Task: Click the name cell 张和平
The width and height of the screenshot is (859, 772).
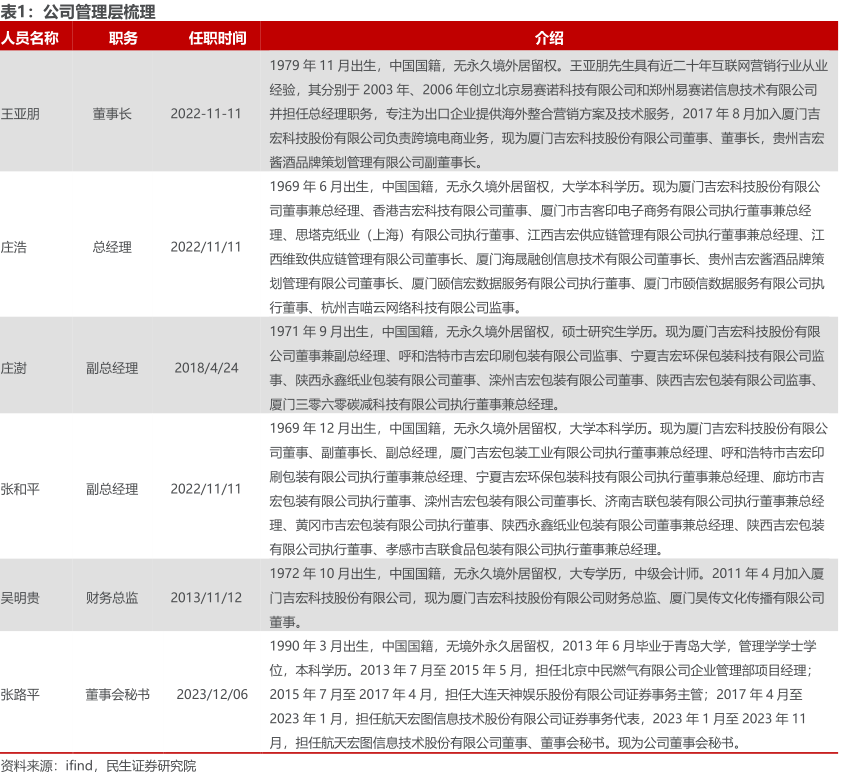Action: (x=21, y=489)
